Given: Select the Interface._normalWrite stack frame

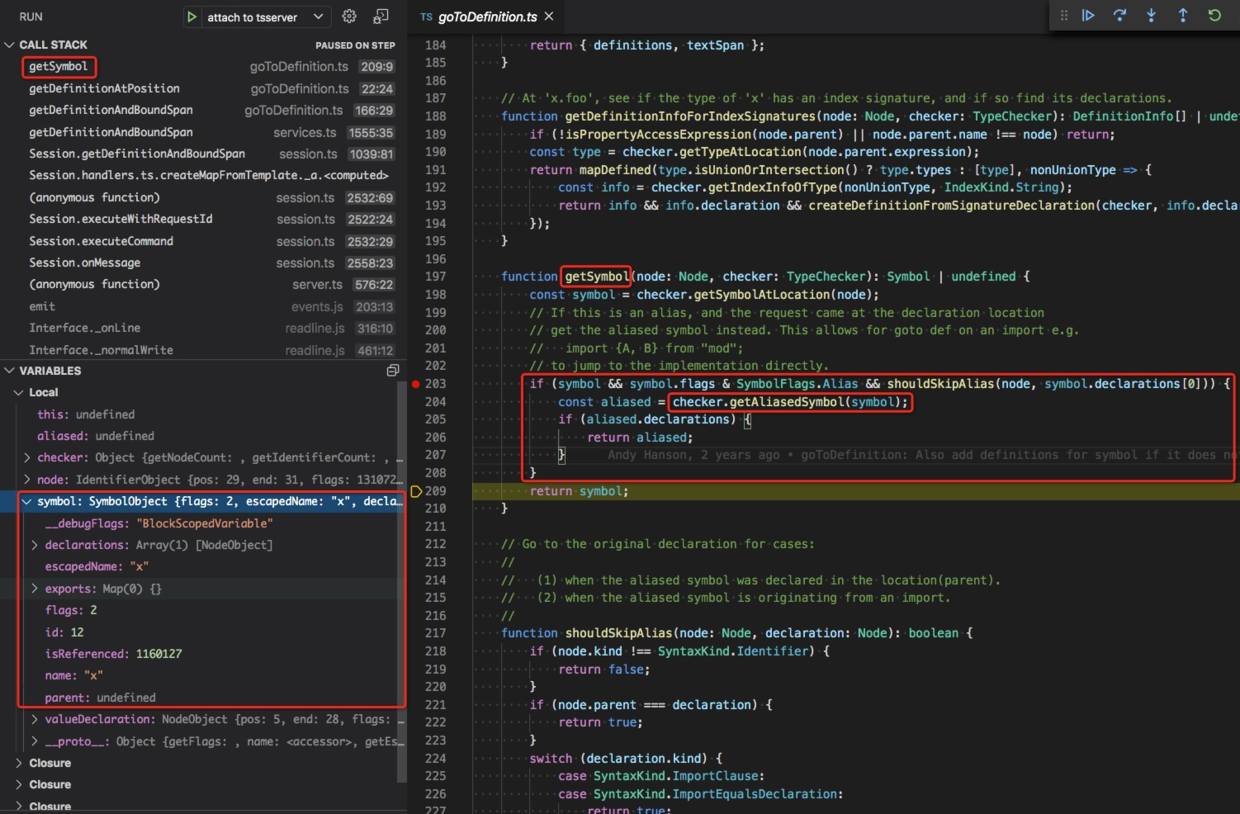Looking at the screenshot, I should 204,350.
